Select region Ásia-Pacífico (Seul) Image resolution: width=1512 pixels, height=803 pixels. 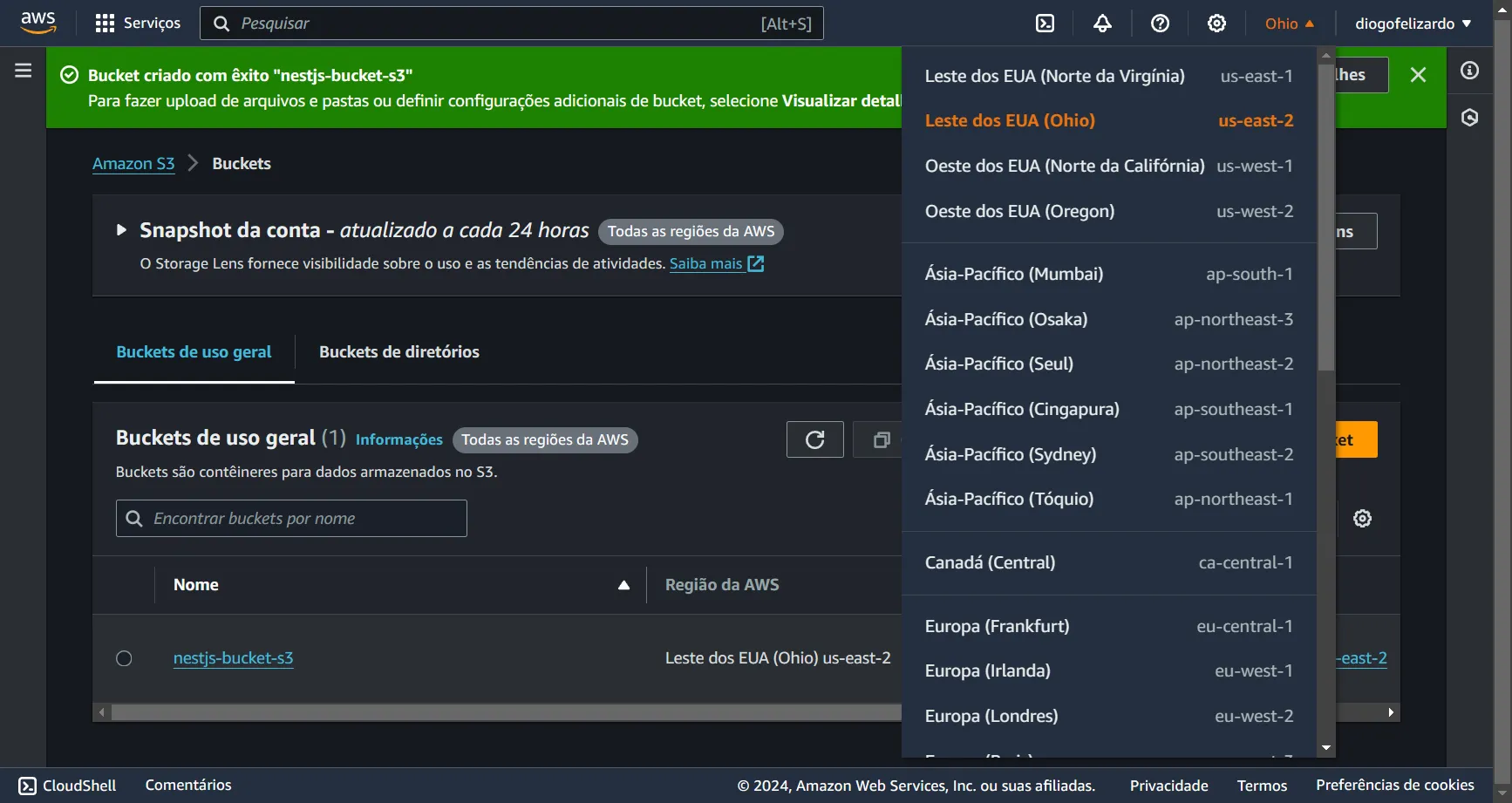[x=1109, y=364]
